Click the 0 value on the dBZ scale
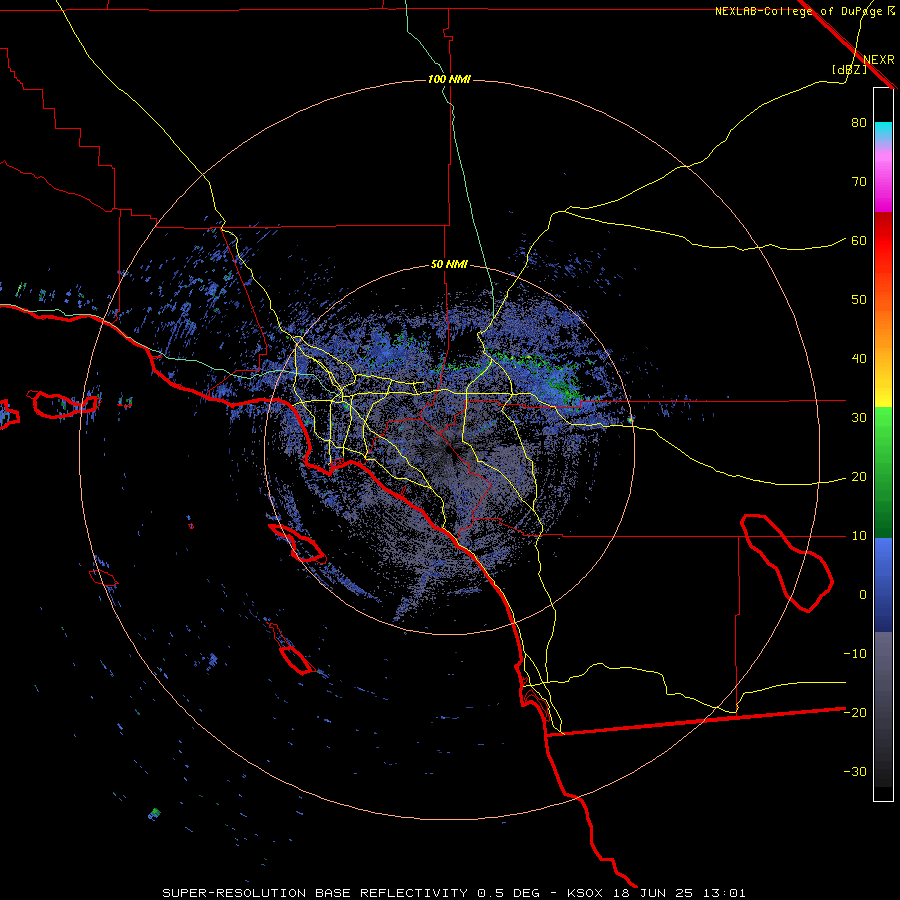Viewport: 900px width, 900px height. [863, 595]
